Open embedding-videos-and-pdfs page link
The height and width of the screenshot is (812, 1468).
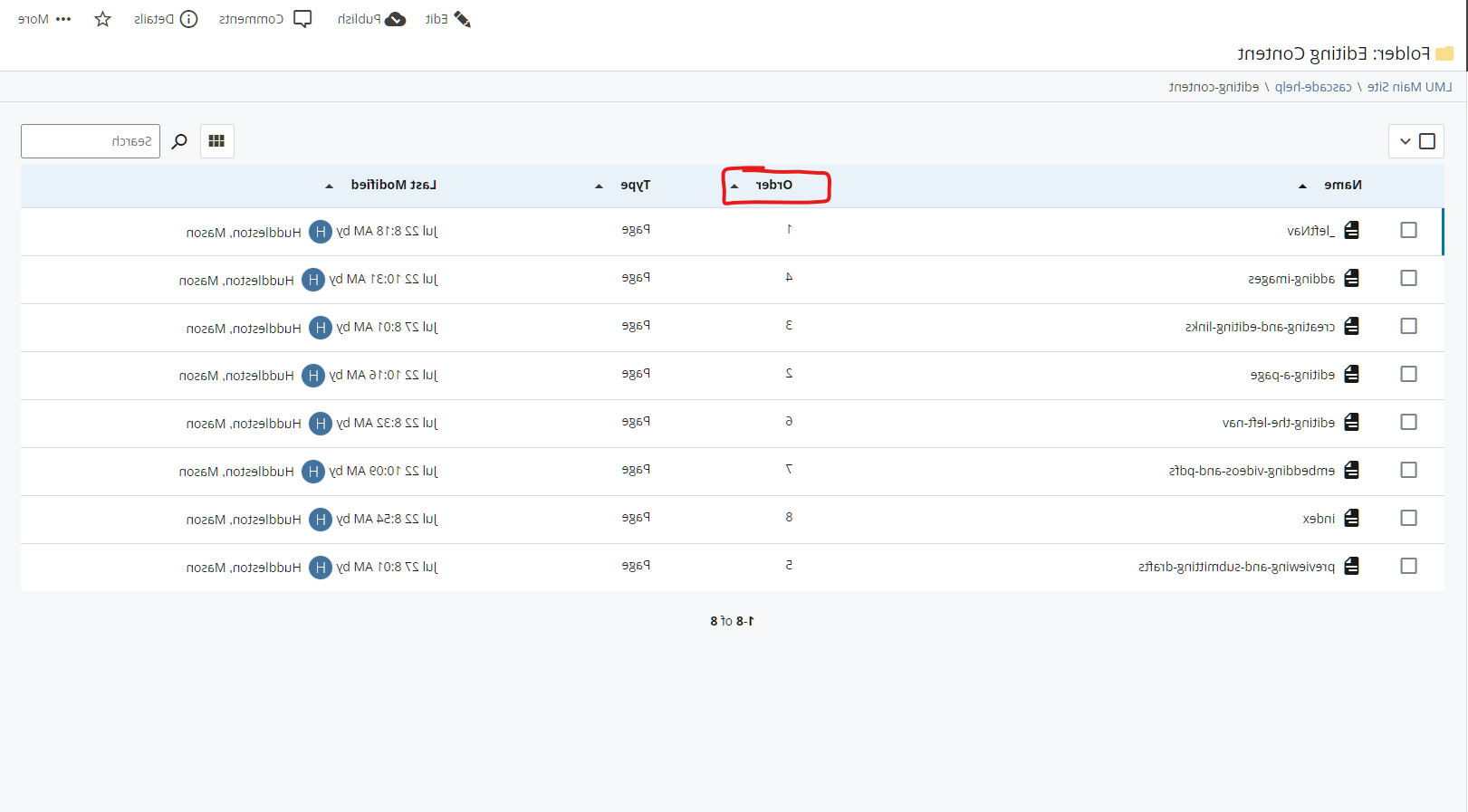(x=1252, y=471)
